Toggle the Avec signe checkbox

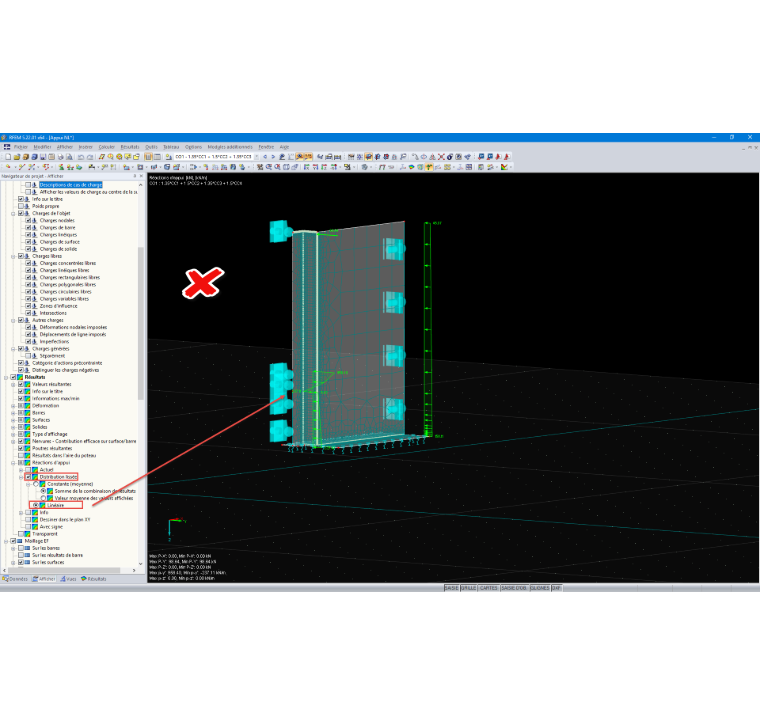28,526
